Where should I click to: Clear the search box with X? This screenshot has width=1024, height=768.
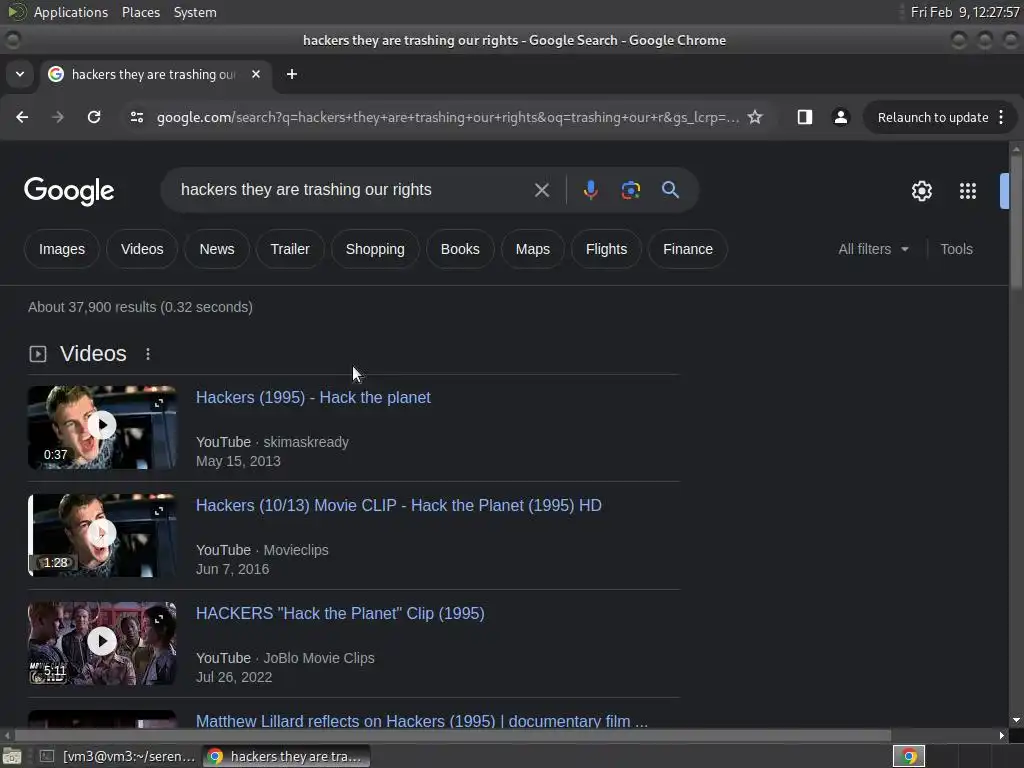point(541,190)
